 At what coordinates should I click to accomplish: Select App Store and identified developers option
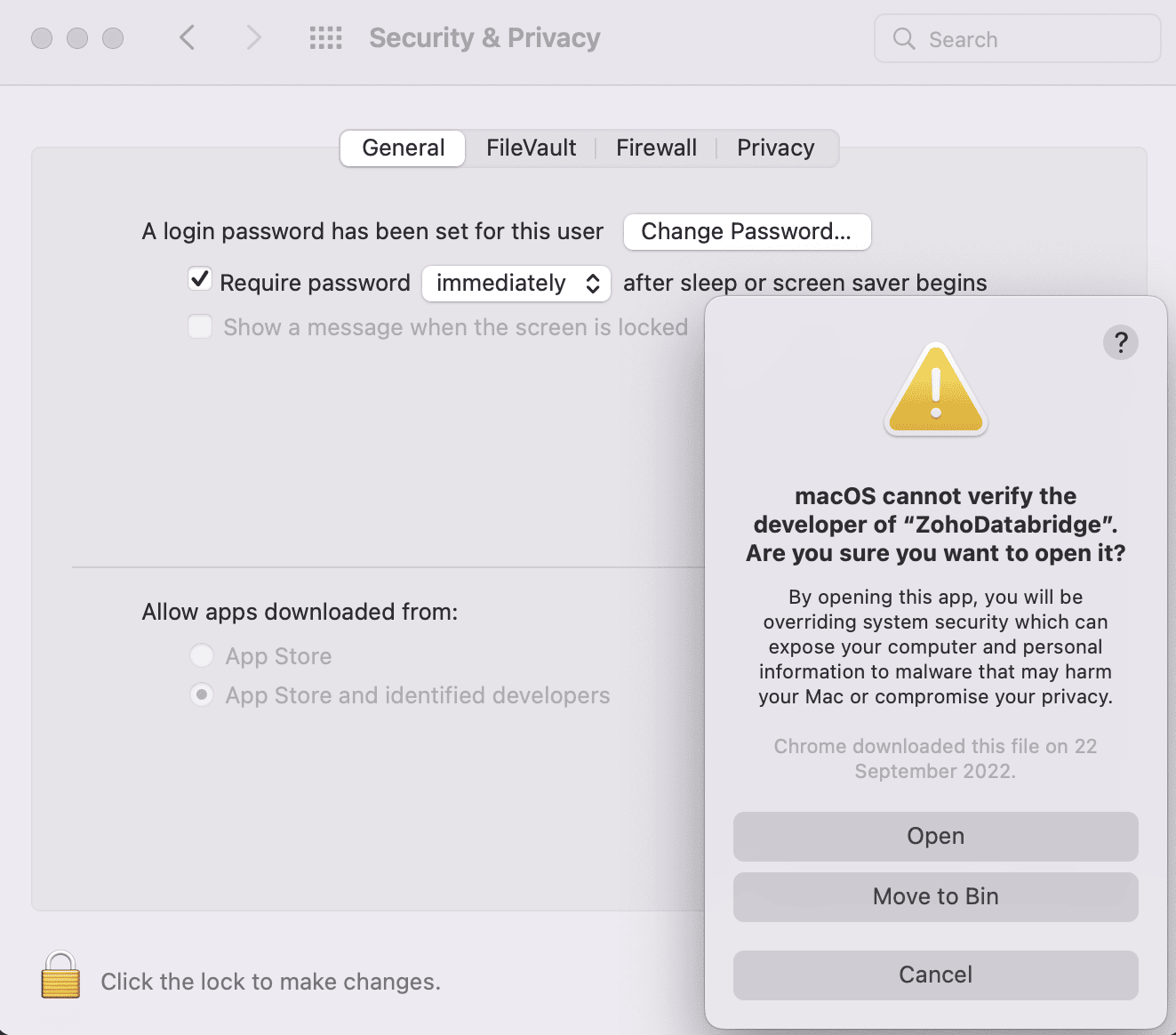pyautogui.click(x=202, y=694)
